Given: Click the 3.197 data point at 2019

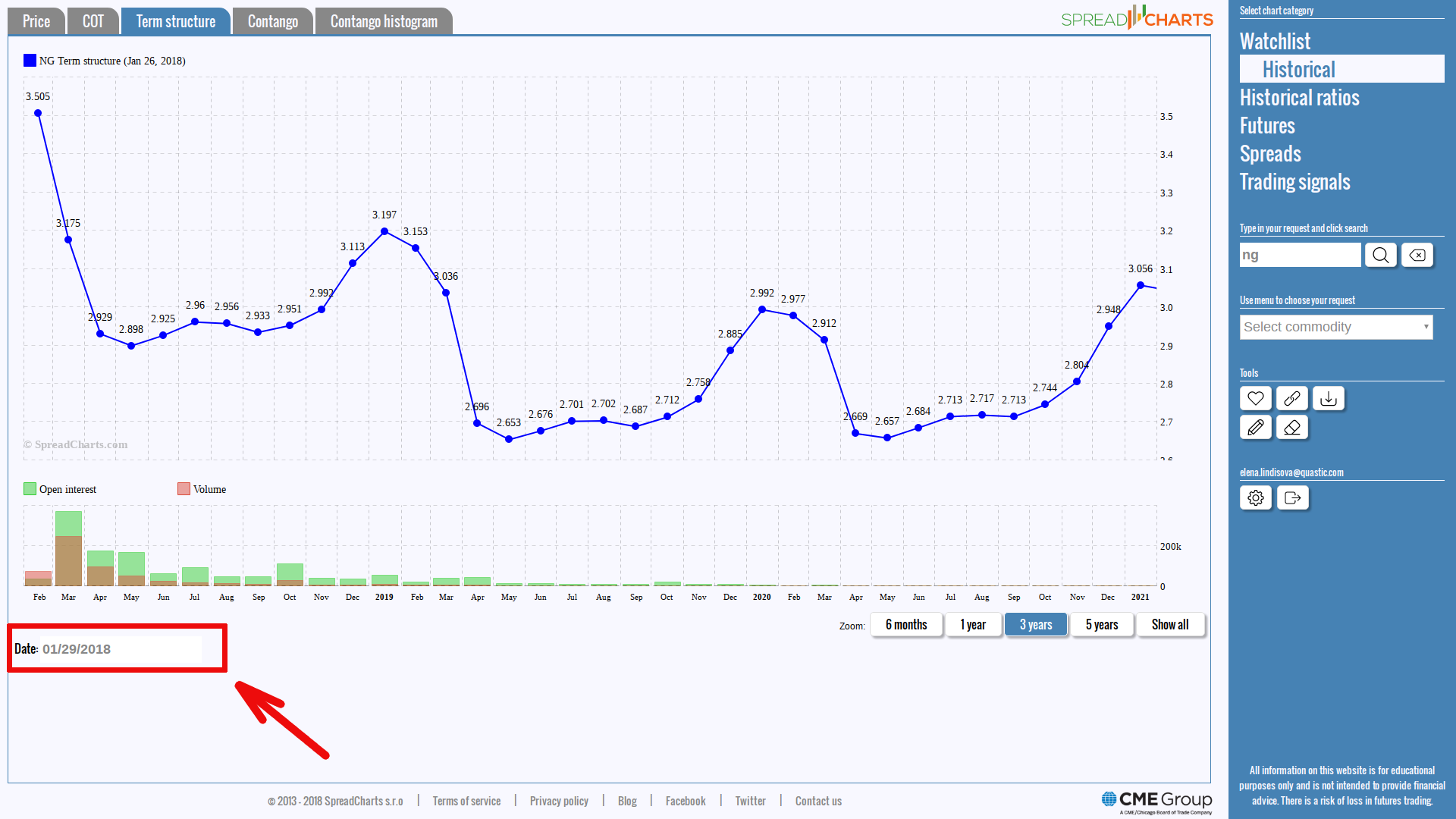Looking at the screenshot, I should coord(384,231).
